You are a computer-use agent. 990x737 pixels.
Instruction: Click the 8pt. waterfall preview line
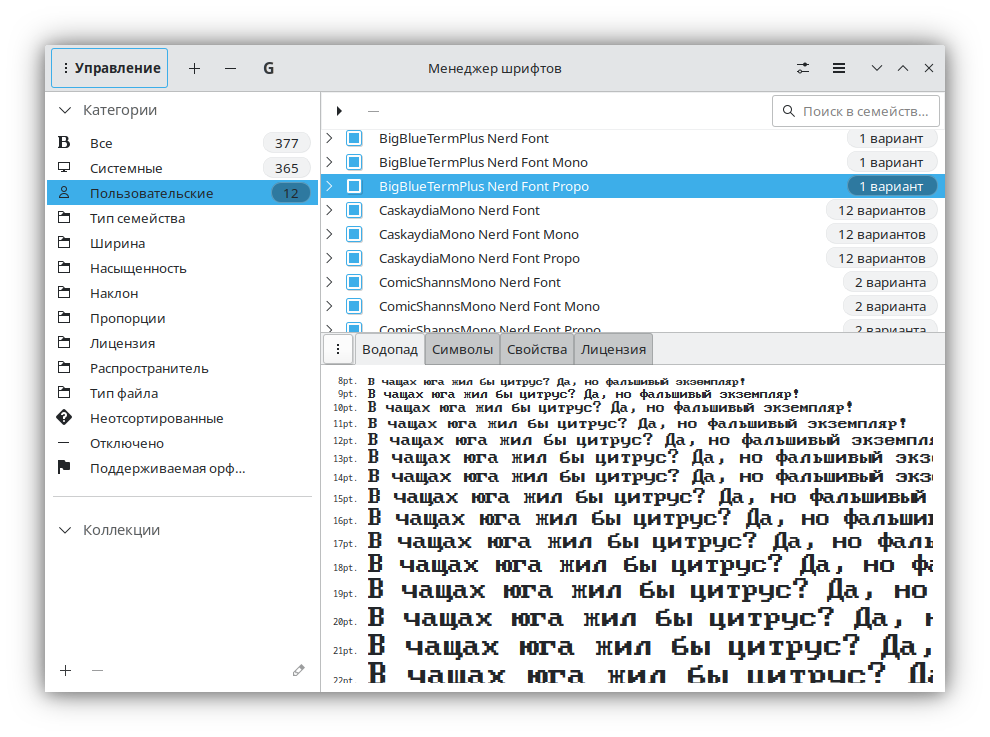click(x=556, y=381)
